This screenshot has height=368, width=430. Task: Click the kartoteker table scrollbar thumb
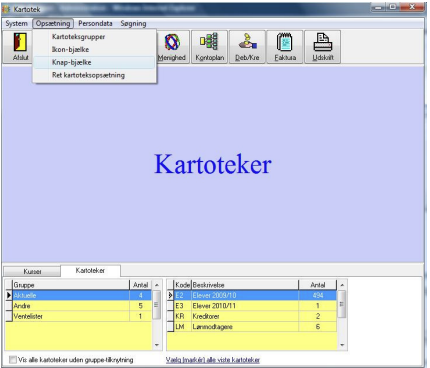point(342,304)
